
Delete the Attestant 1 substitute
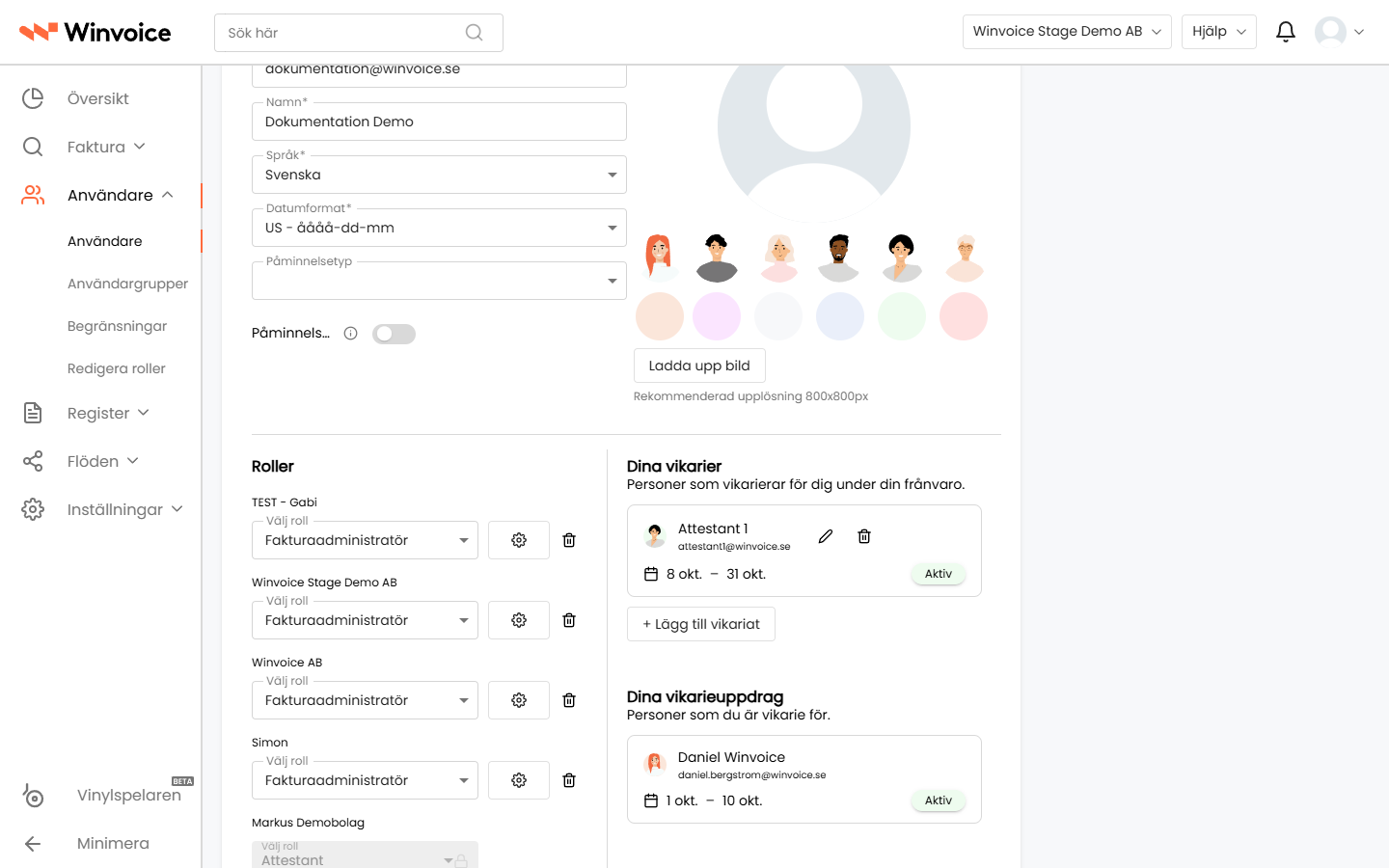864,536
